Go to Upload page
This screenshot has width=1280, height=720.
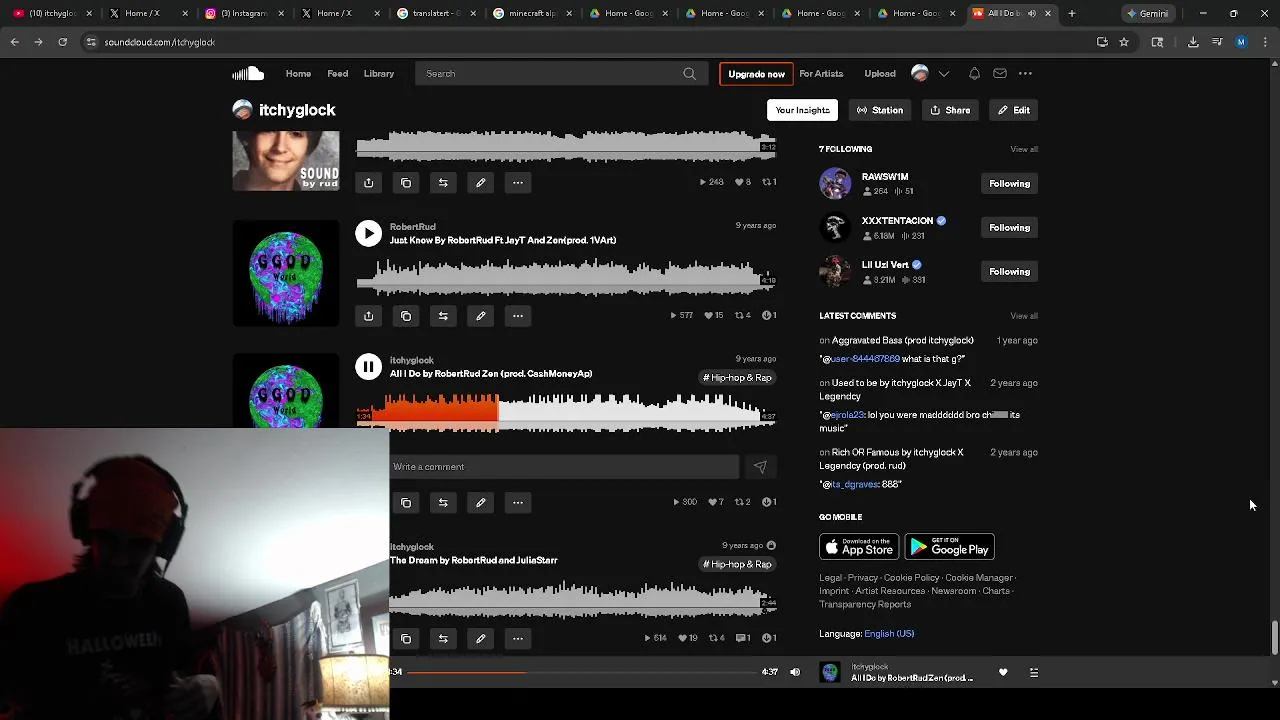[880, 74]
